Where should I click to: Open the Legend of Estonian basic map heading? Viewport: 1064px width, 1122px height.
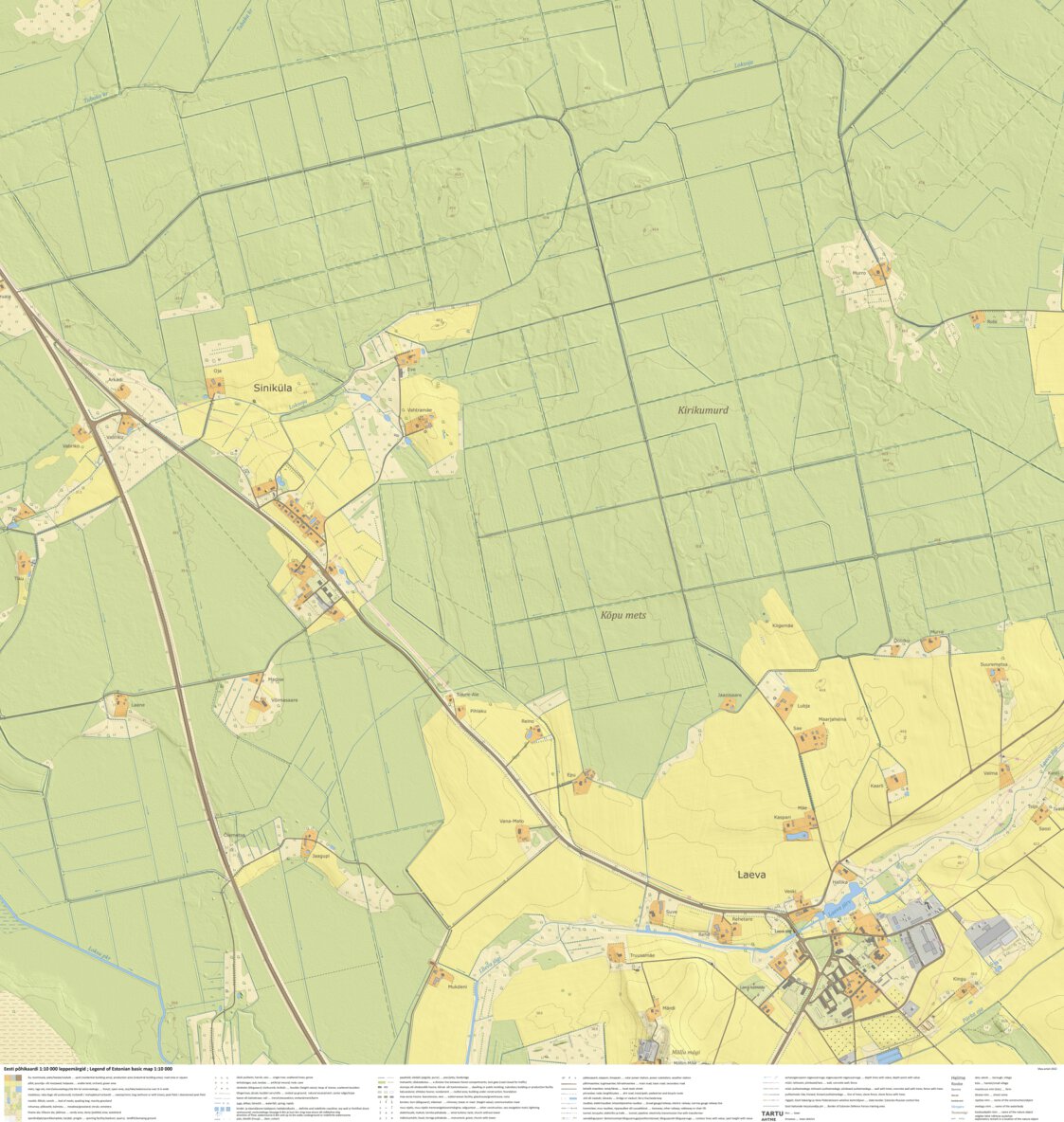coord(90,1069)
